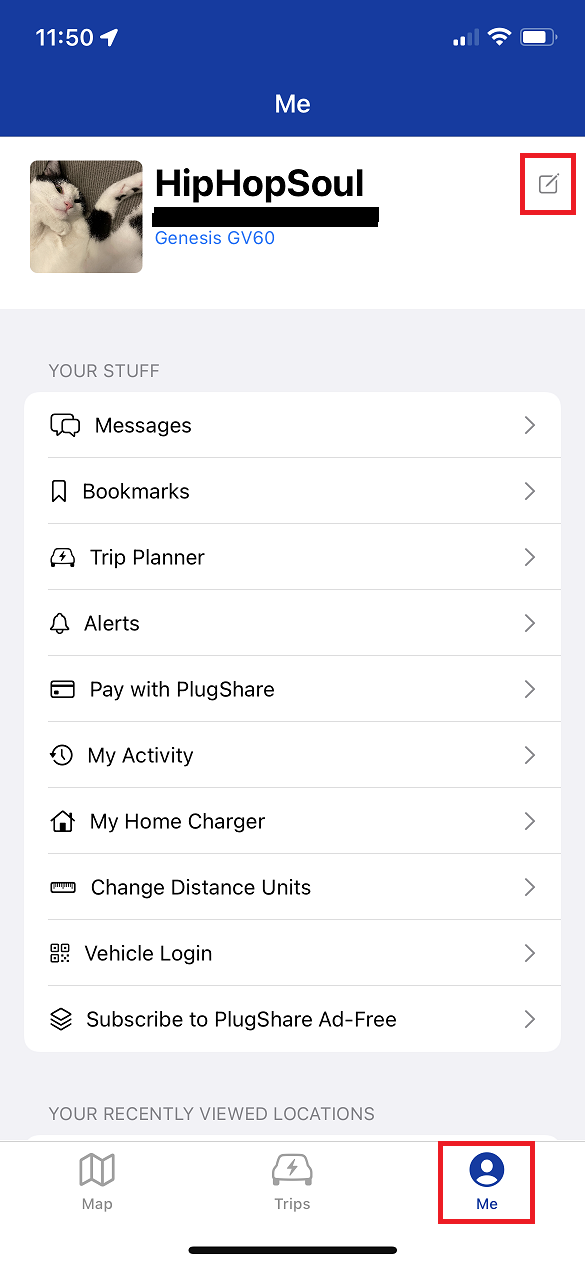Tap the Bookmarks ribbon icon
Image resolution: width=585 pixels, height=1266 pixels.
59,491
